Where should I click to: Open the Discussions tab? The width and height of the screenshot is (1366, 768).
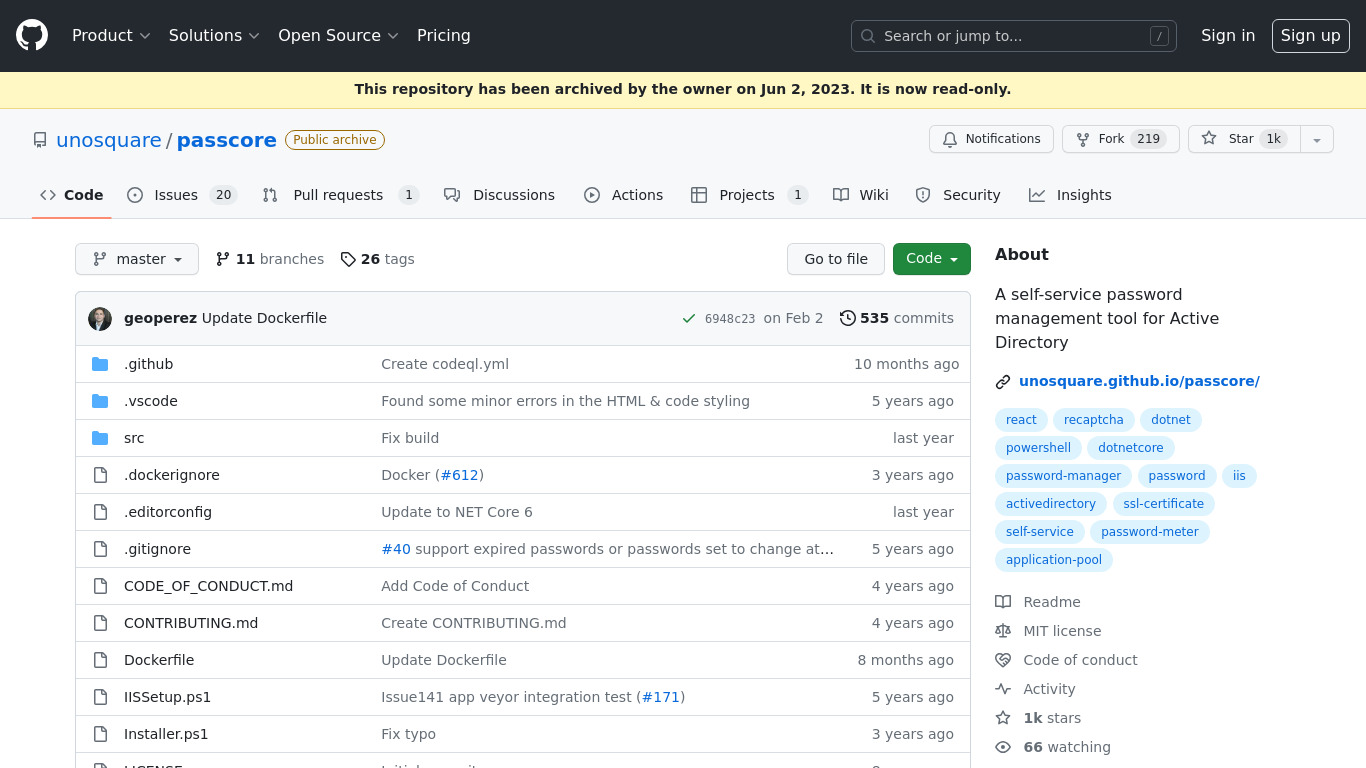click(x=499, y=195)
